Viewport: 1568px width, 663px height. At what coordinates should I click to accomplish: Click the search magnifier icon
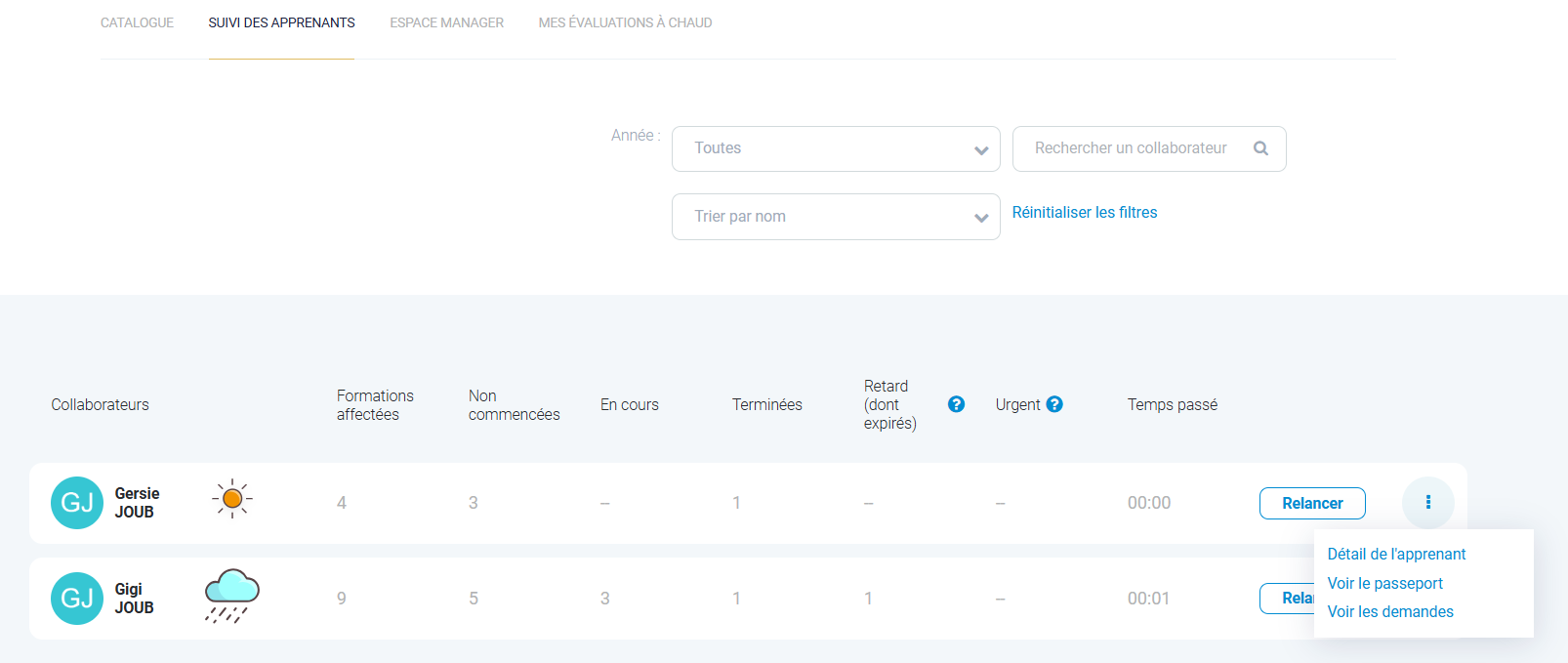click(1260, 148)
